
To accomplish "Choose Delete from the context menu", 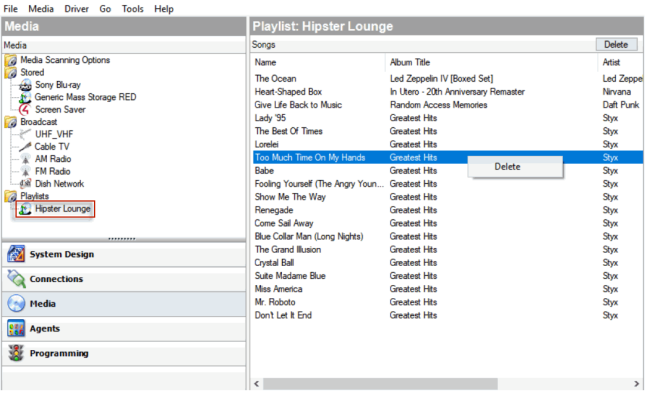I will 515,167.
